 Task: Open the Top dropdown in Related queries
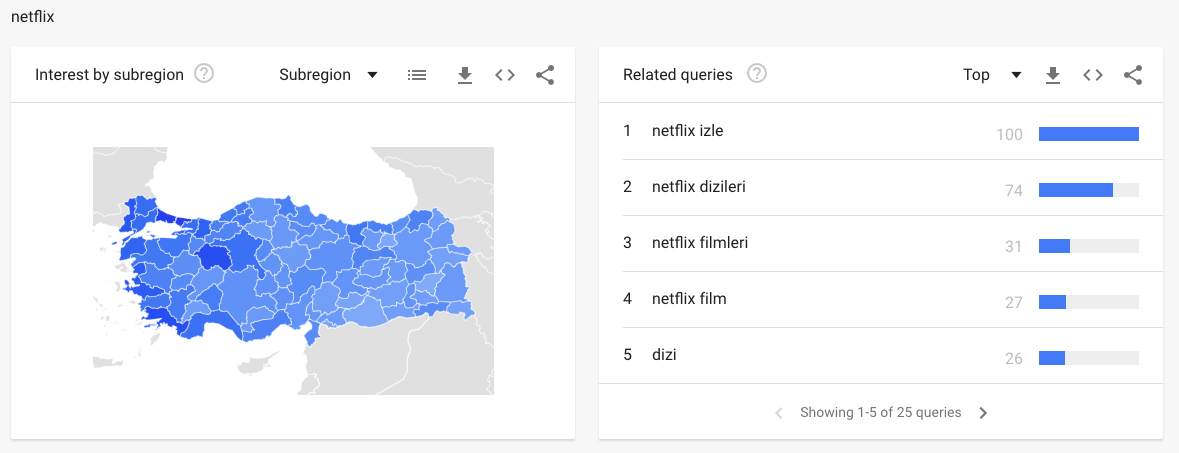pos(991,75)
